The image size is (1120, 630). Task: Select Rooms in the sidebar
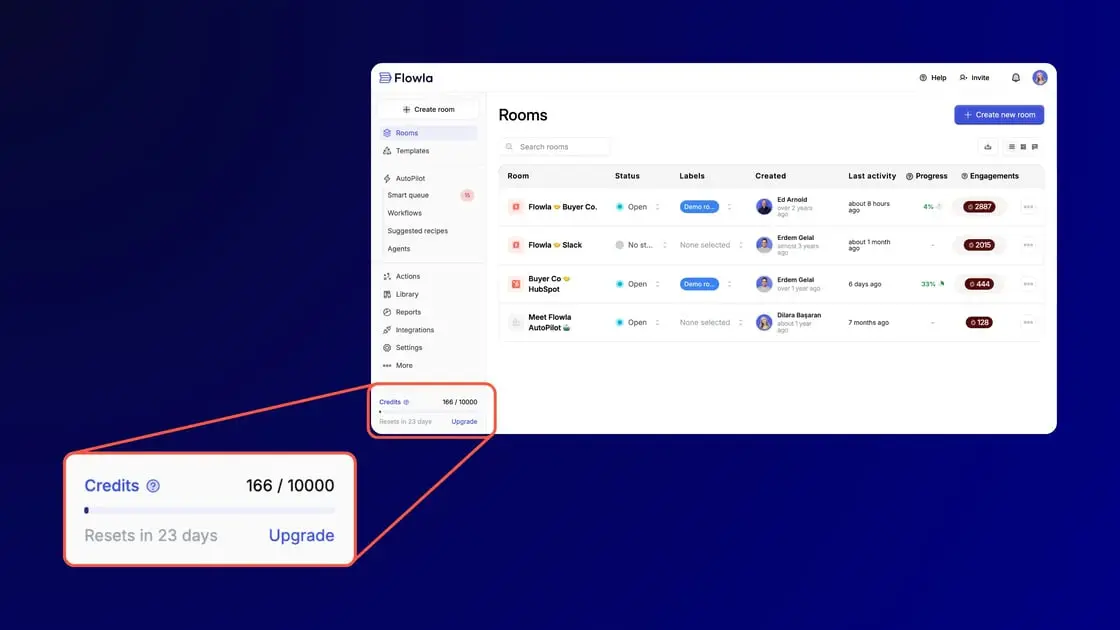407,132
